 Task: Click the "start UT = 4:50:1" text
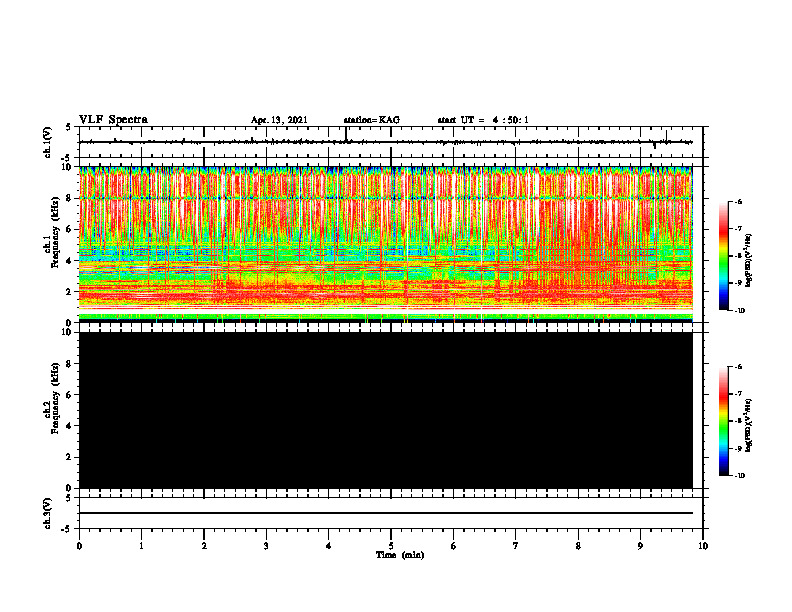[483, 120]
